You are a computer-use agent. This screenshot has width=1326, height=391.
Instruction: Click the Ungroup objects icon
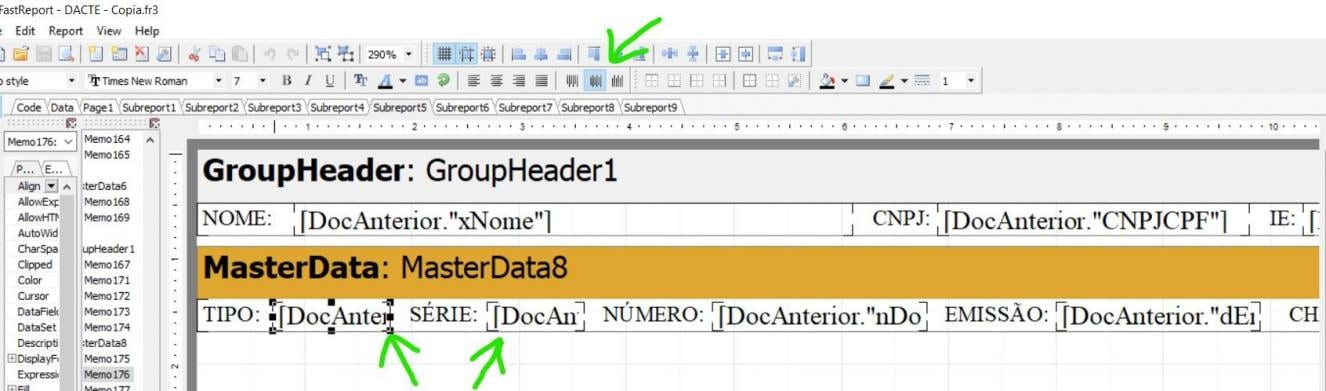346,54
